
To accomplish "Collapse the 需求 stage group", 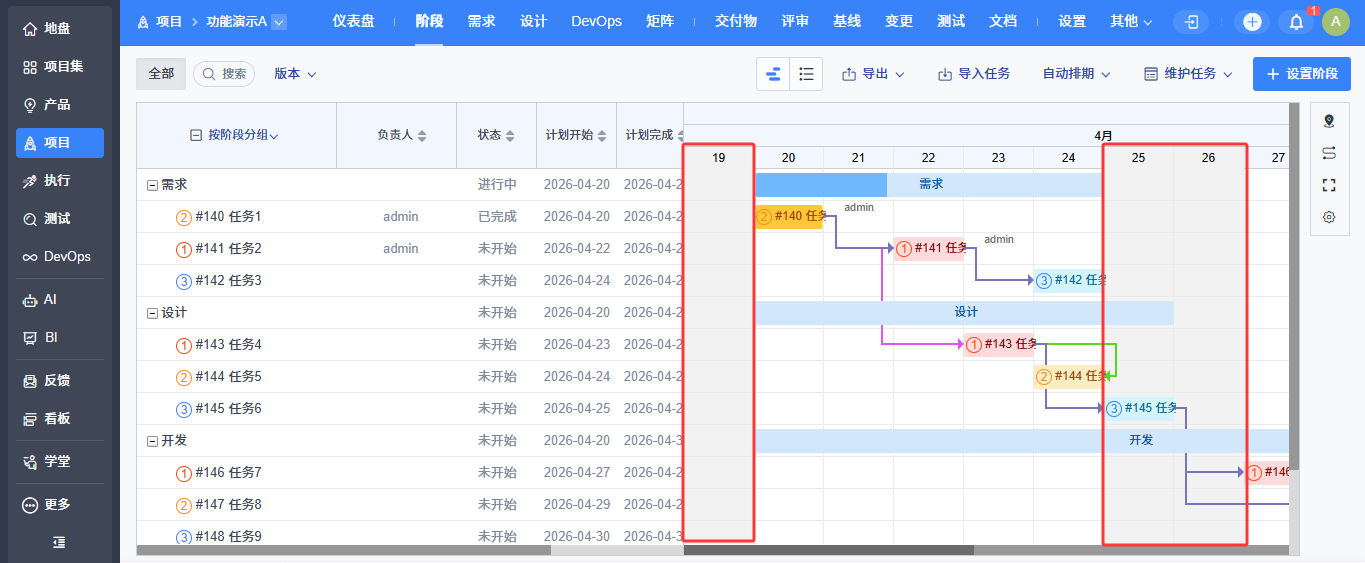I will pos(152,185).
